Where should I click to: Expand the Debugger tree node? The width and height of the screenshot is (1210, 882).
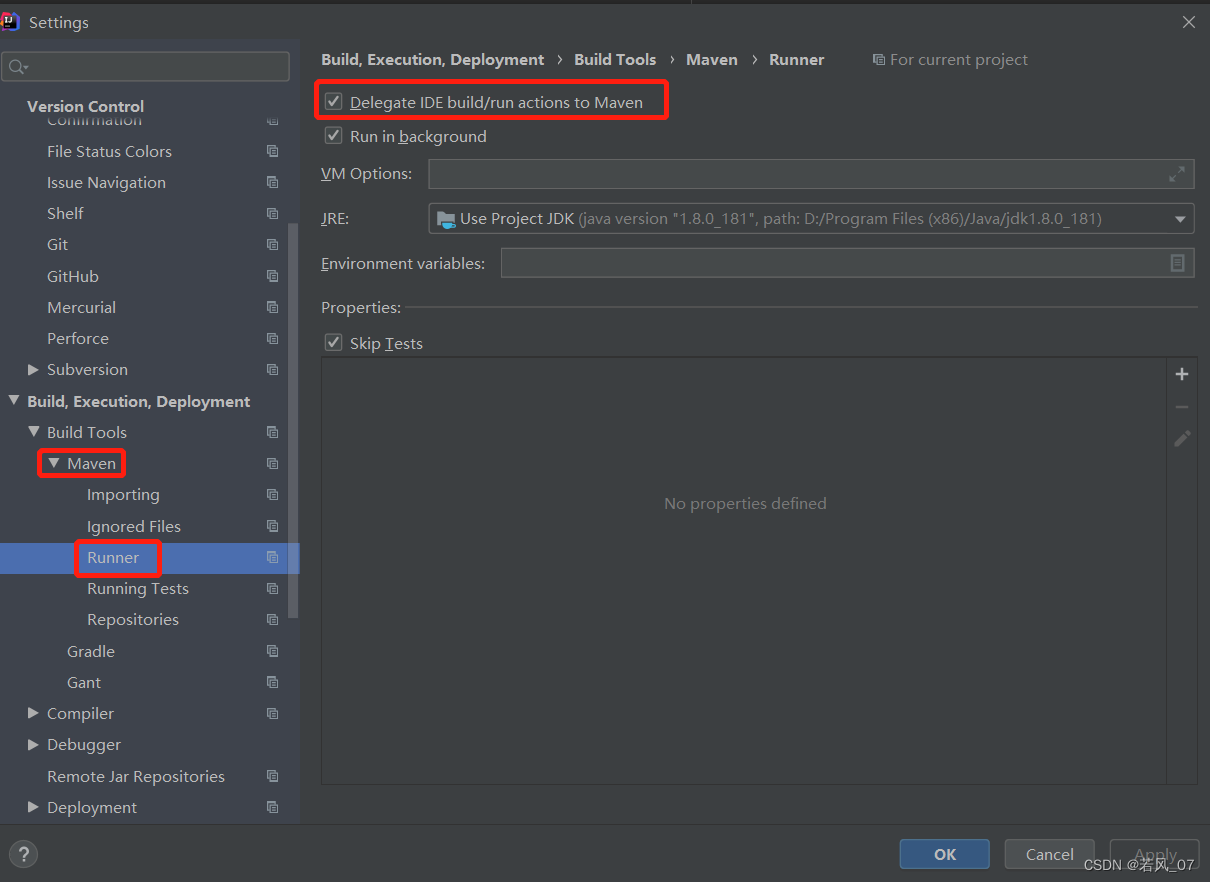click(33, 744)
